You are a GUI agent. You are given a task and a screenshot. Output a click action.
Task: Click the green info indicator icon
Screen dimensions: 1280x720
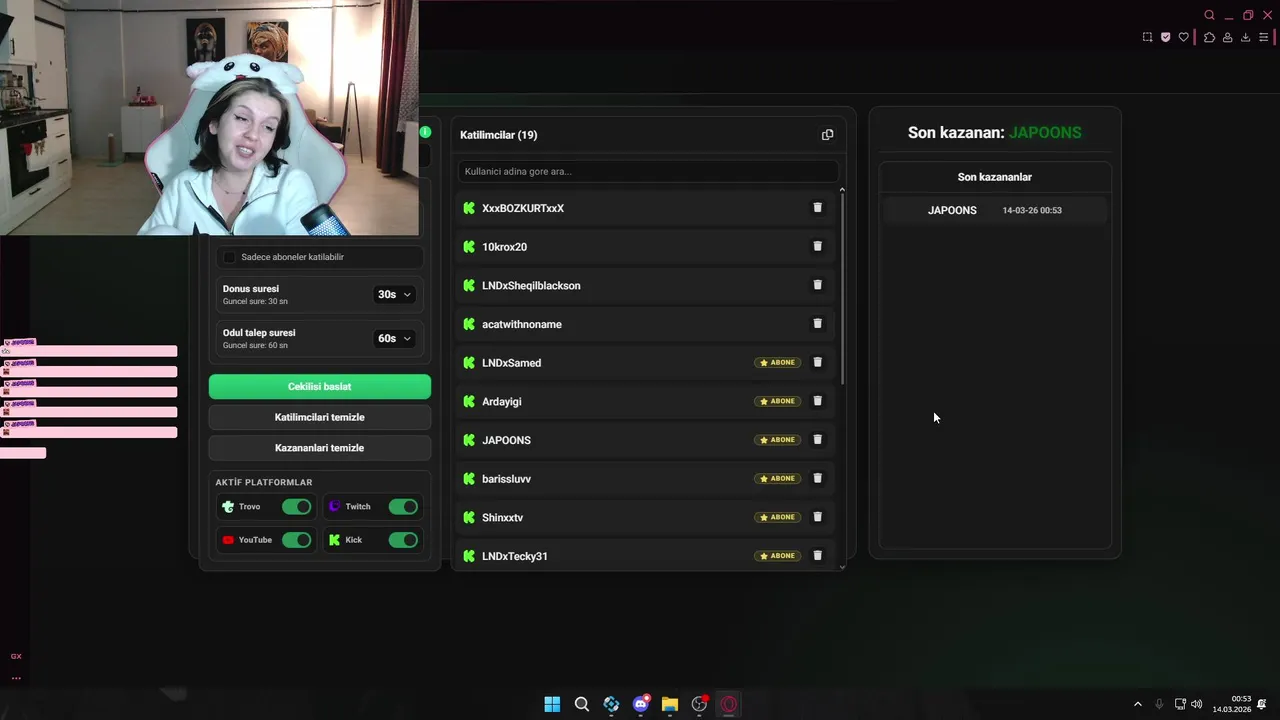[x=426, y=132]
